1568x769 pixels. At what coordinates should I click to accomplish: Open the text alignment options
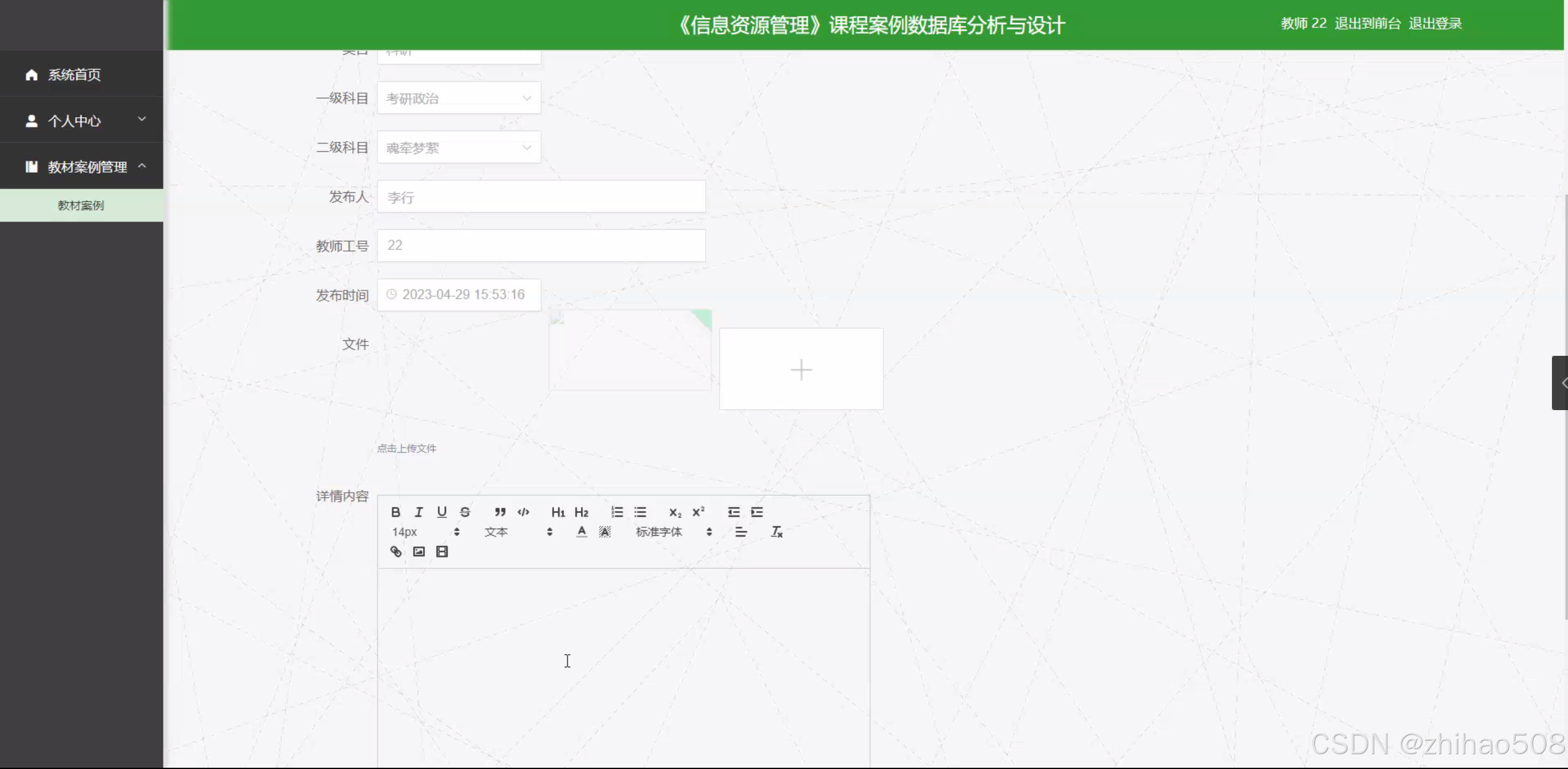point(741,532)
